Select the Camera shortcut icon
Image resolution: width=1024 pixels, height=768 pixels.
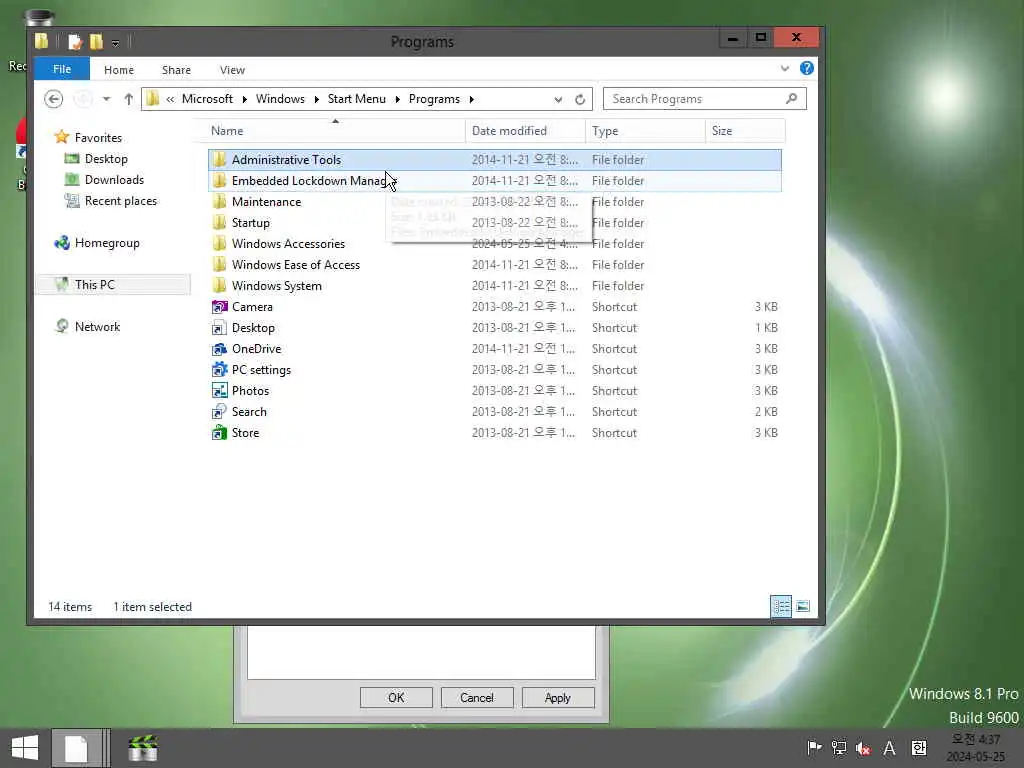[x=219, y=306]
